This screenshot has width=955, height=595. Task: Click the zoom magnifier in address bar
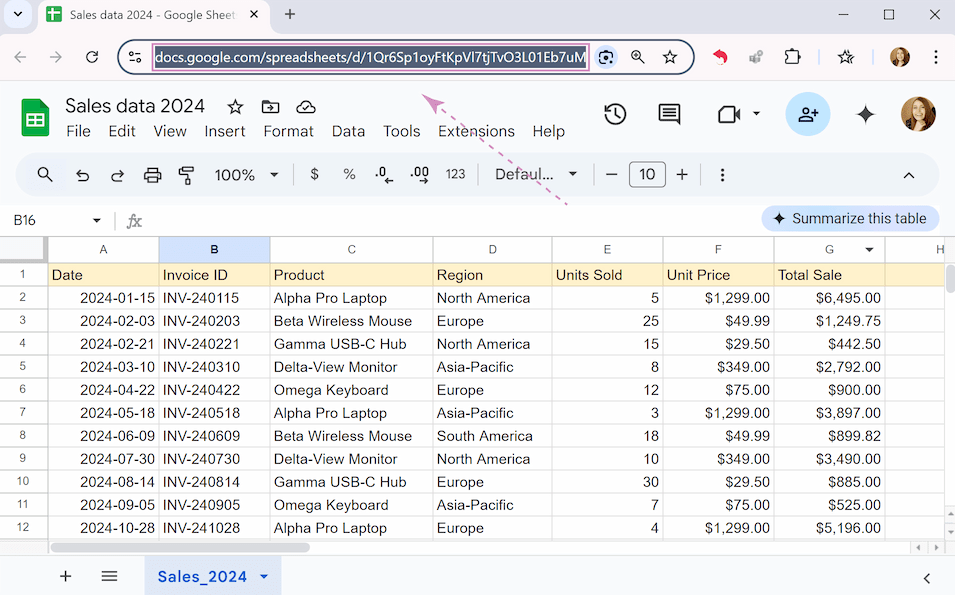tap(638, 57)
